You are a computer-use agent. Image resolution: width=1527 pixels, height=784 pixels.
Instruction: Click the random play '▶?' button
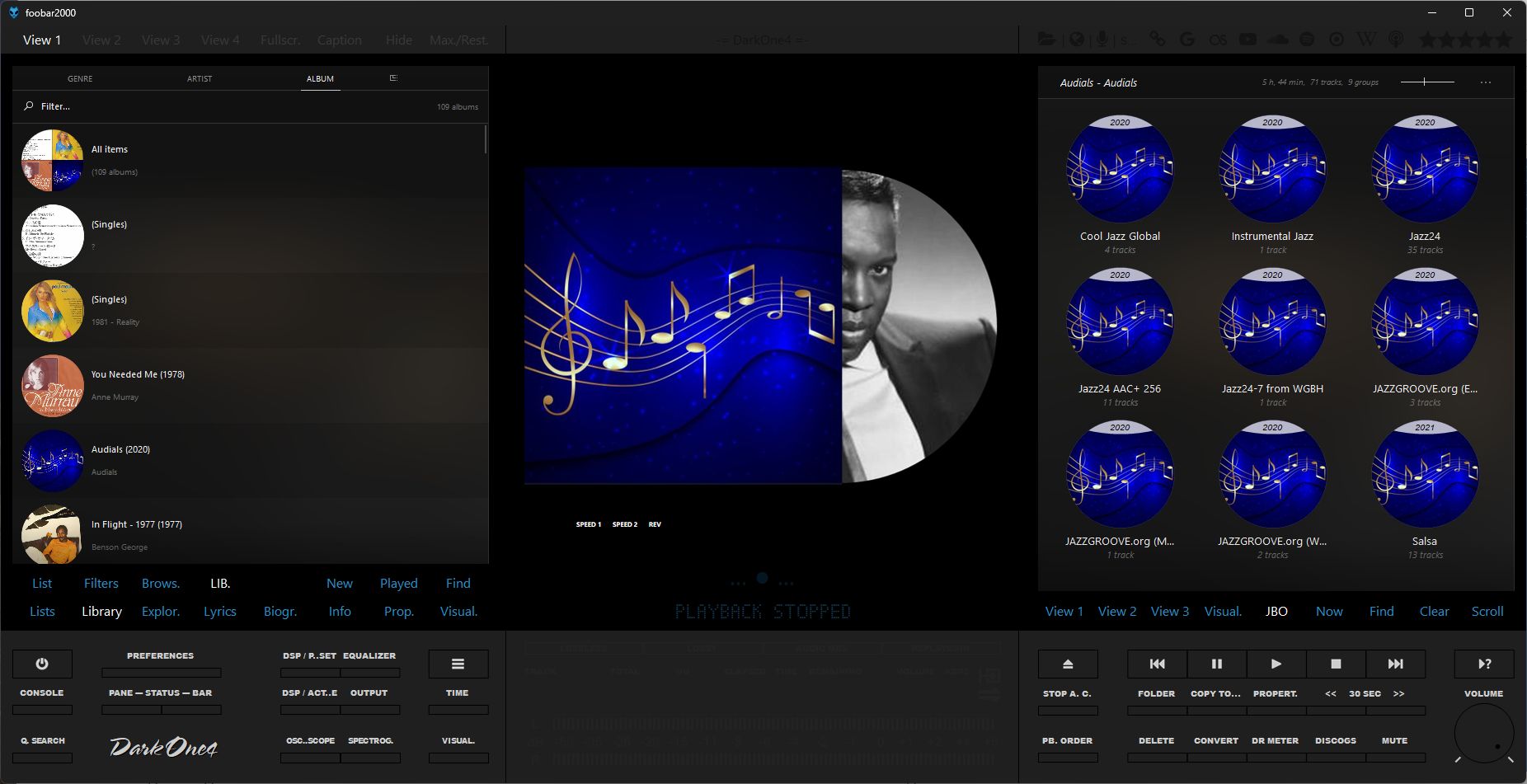[x=1484, y=664]
